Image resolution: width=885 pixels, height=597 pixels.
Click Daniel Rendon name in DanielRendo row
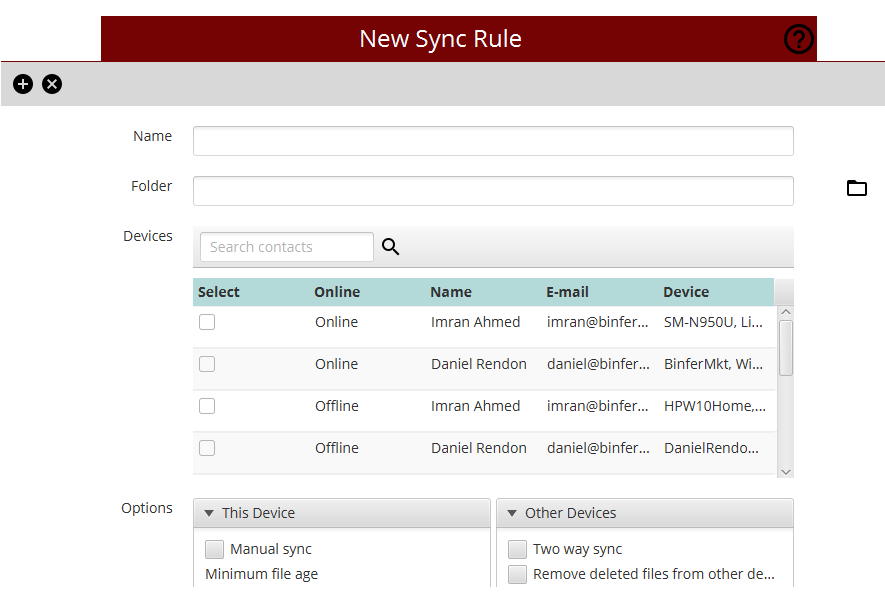tap(479, 448)
